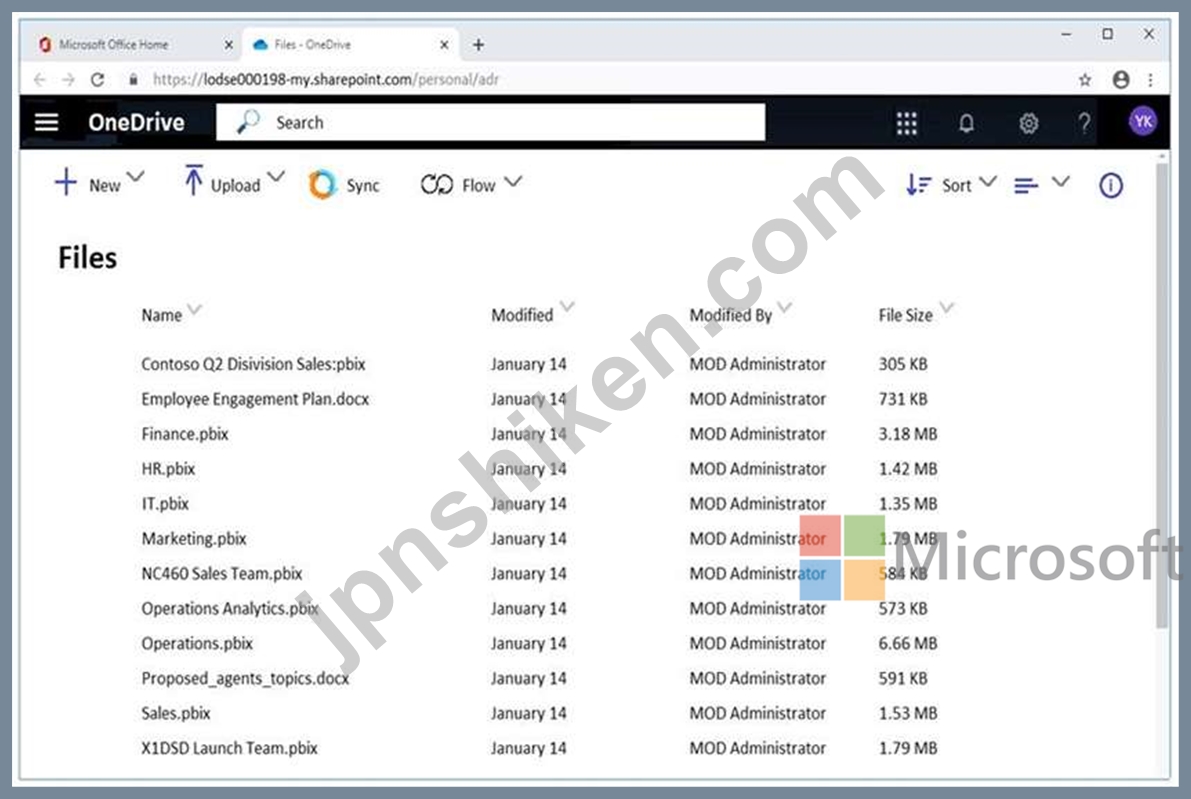Image resolution: width=1191 pixels, height=799 pixels.
Task: Open the browser profile icon
Action: pyautogui.click(x=1120, y=80)
